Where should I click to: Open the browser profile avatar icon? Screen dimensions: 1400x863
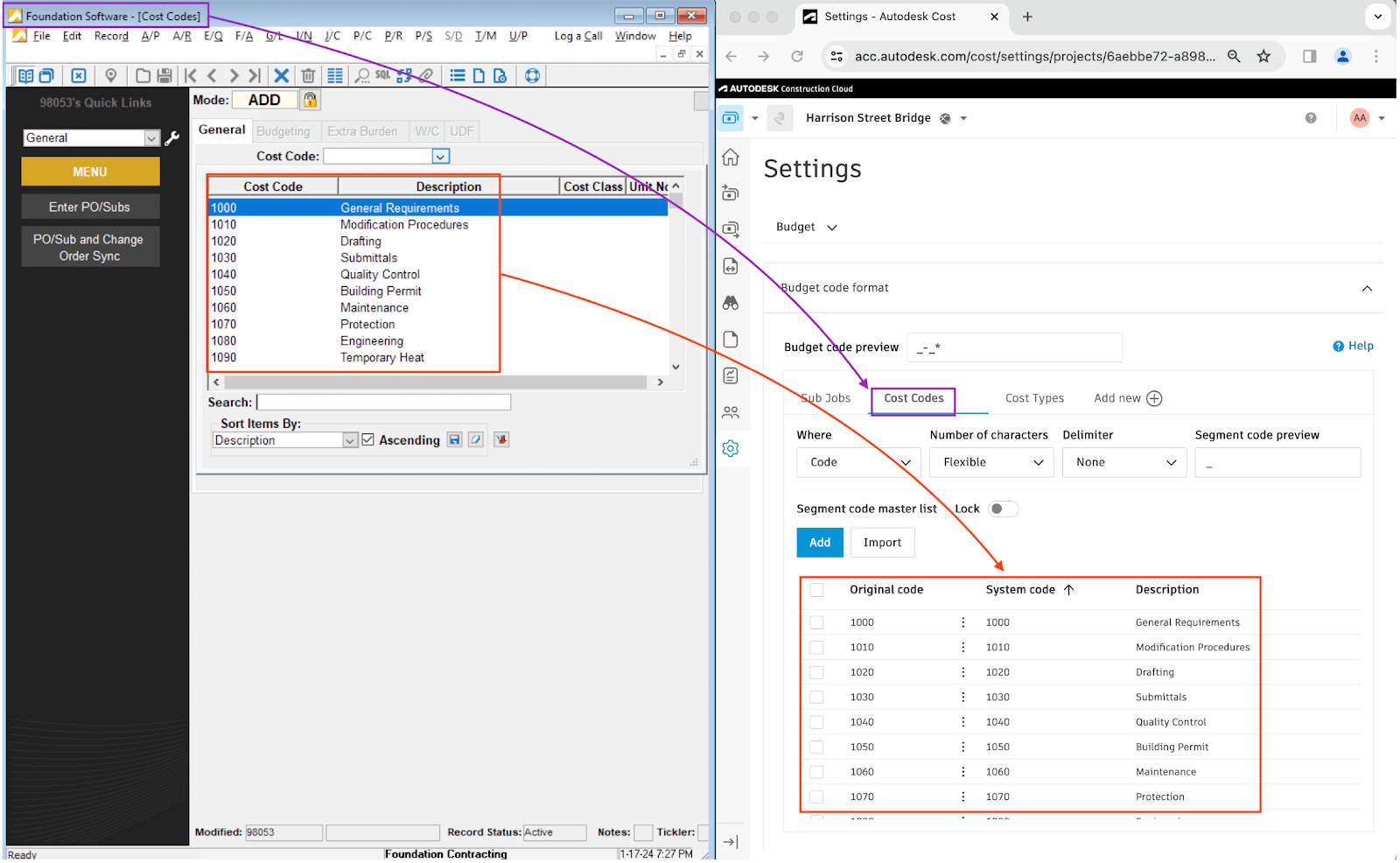pos(1342,56)
